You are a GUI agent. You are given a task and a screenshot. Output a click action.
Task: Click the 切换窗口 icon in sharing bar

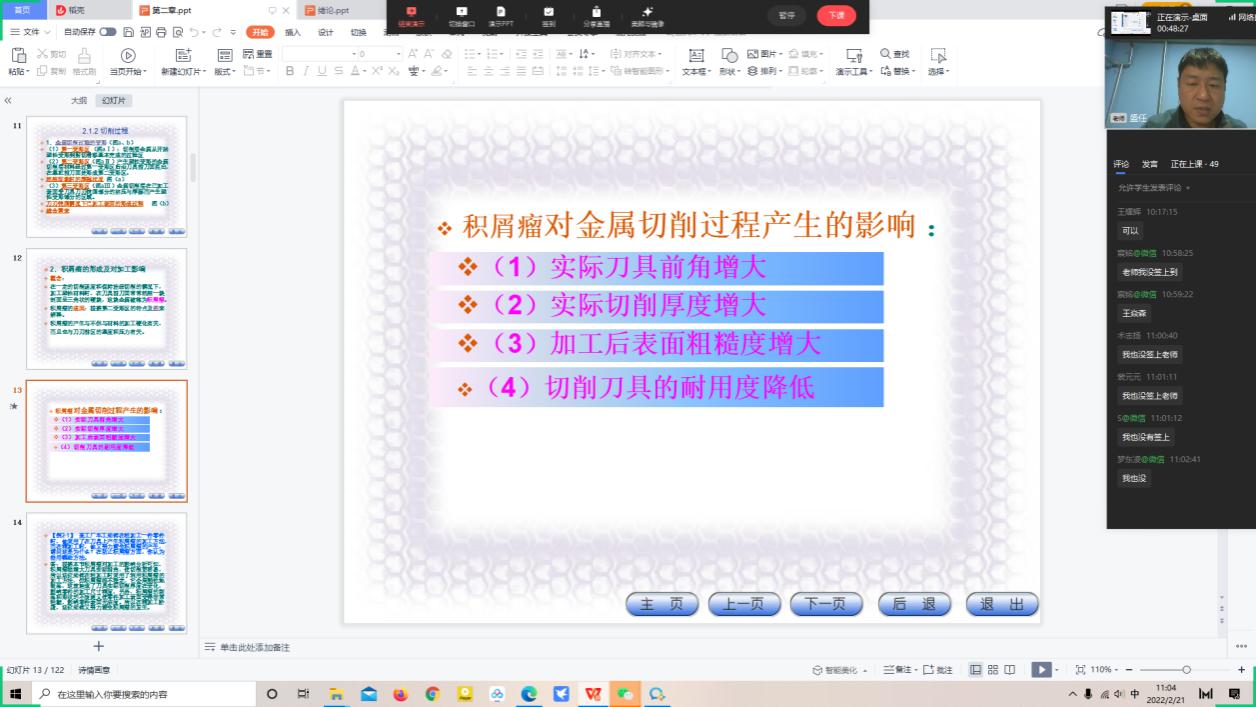[x=461, y=16]
